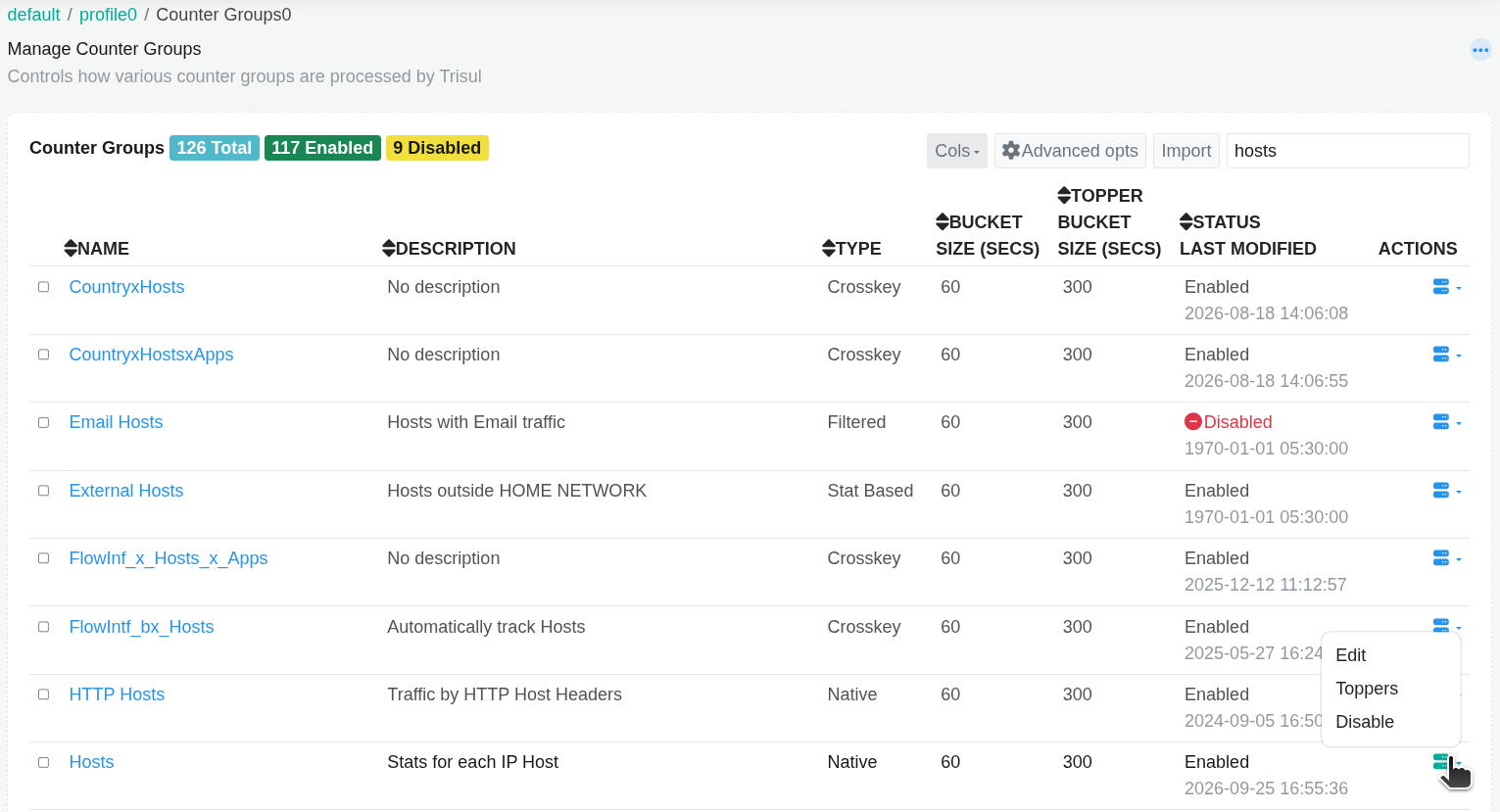This screenshot has height=812, width=1500.
Task: Click the red Disabled status of Email Hosts
Action: pyautogui.click(x=1229, y=422)
